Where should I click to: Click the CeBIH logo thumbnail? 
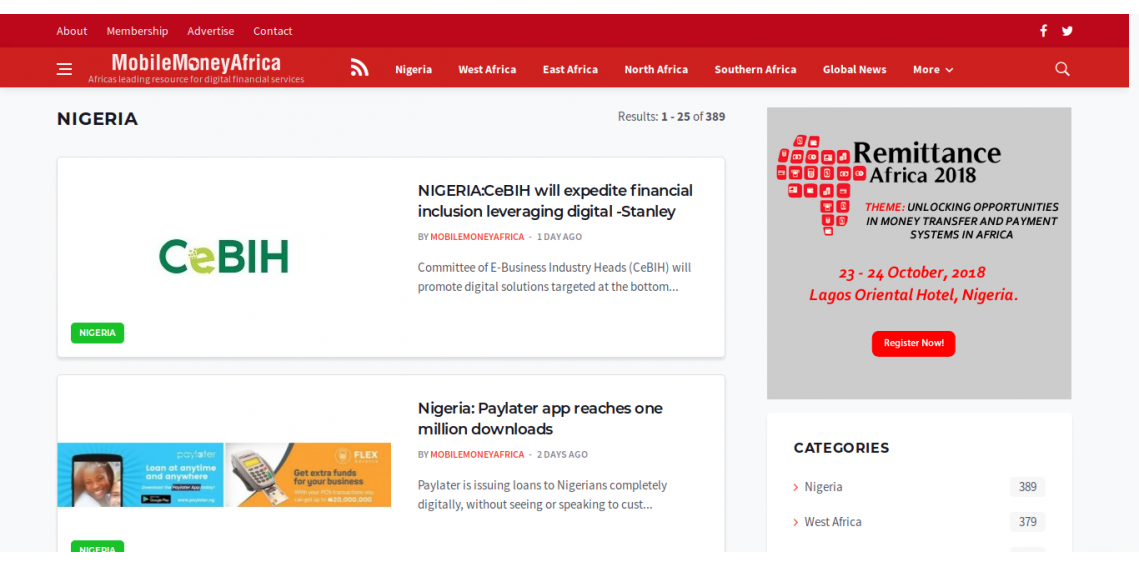click(224, 256)
